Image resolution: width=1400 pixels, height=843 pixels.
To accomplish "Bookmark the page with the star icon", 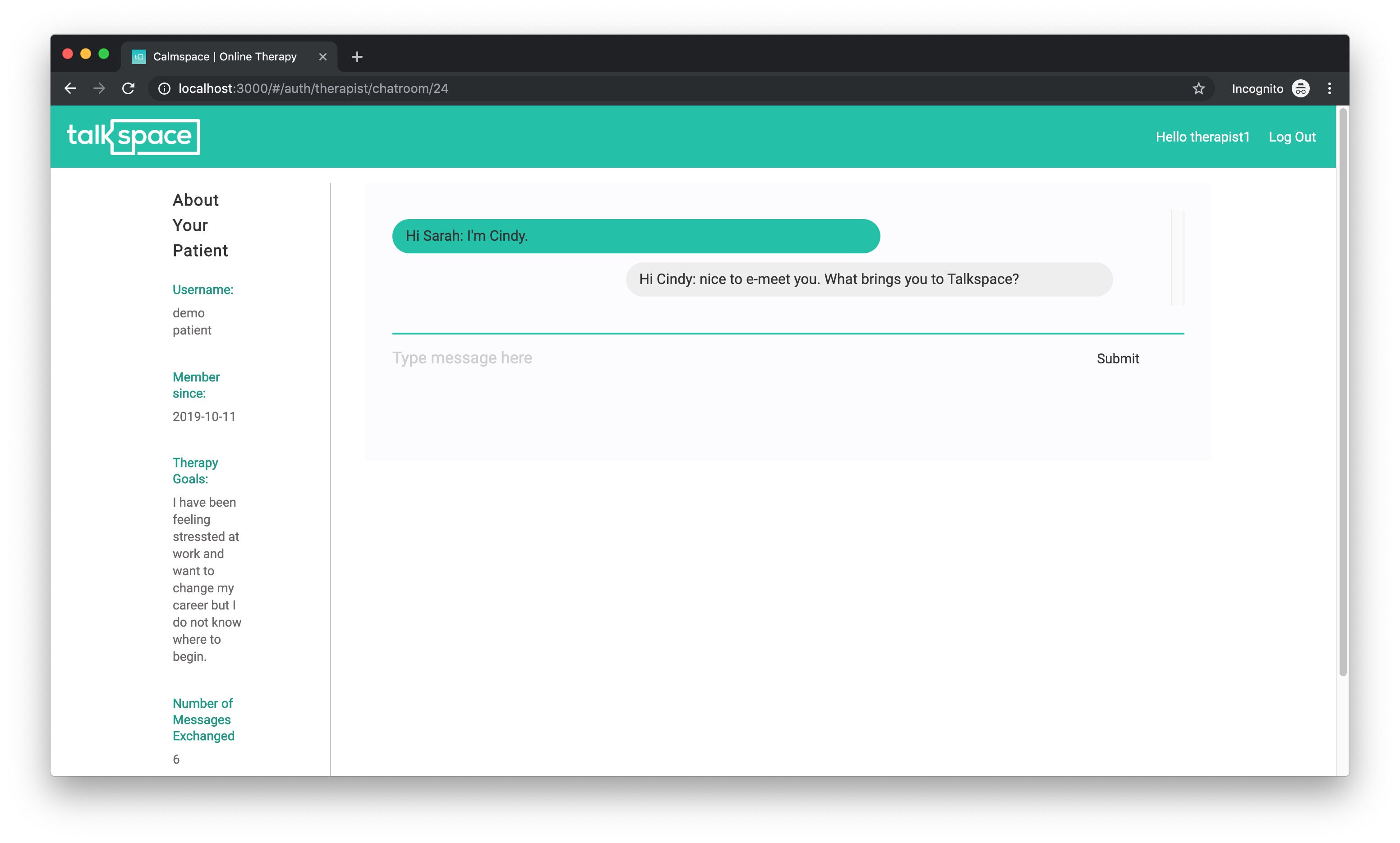I will click(x=1198, y=89).
